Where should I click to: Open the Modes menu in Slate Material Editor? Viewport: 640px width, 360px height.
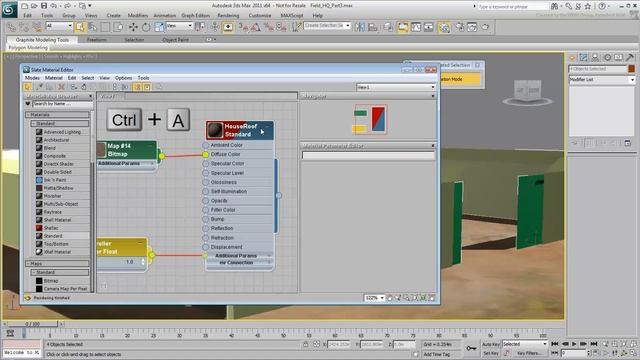pyautogui.click(x=32, y=78)
